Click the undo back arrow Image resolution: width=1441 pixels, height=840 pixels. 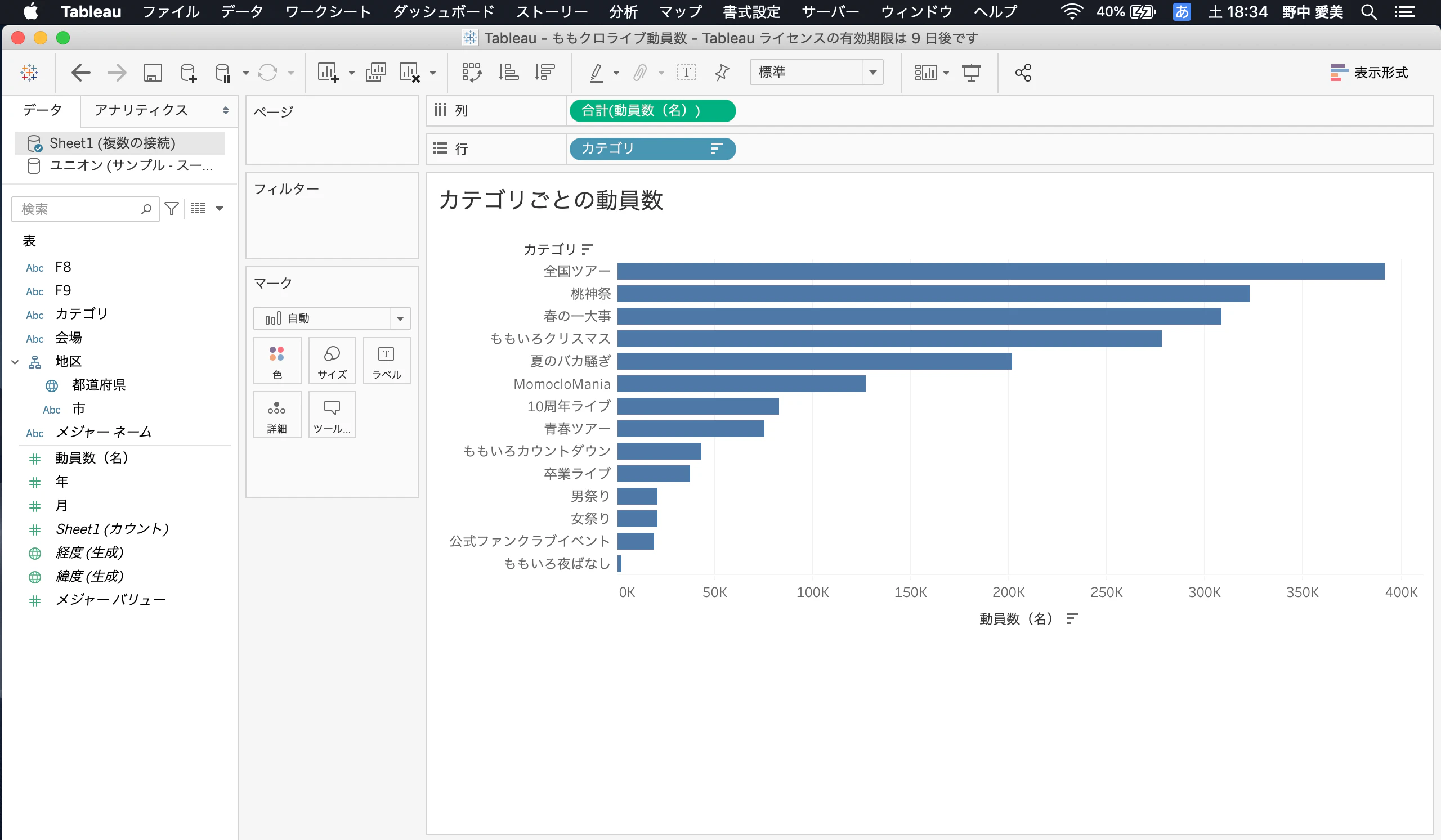click(80, 73)
